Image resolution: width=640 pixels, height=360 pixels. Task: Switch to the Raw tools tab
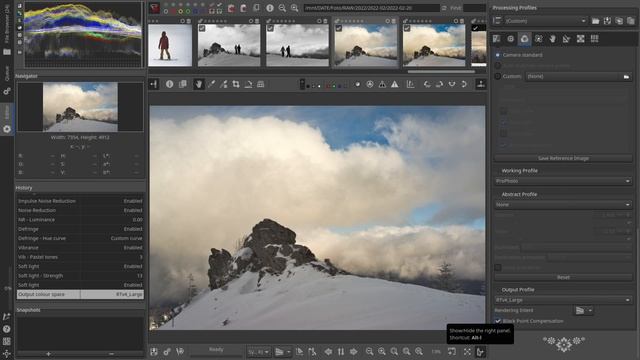pos(580,39)
